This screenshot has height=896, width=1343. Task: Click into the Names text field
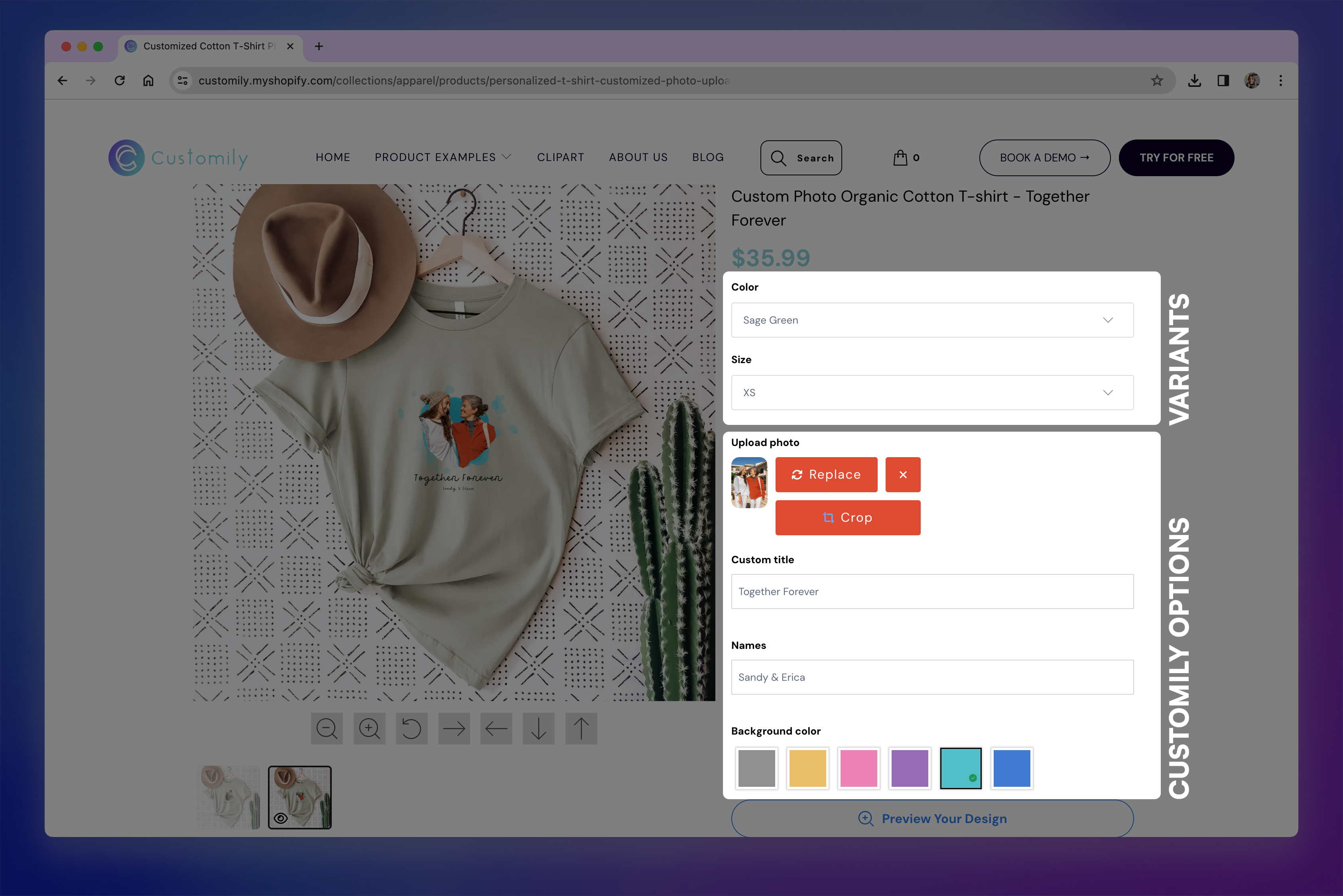click(x=932, y=677)
